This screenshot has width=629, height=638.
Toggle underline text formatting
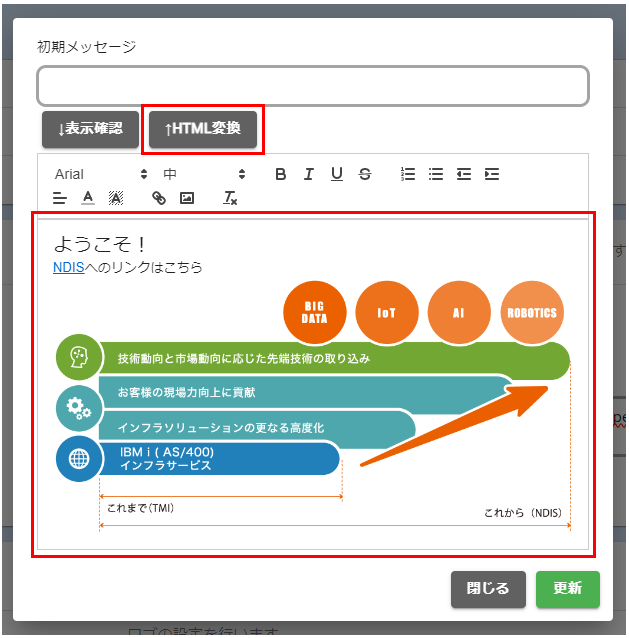pyautogui.click(x=337, y=174)
